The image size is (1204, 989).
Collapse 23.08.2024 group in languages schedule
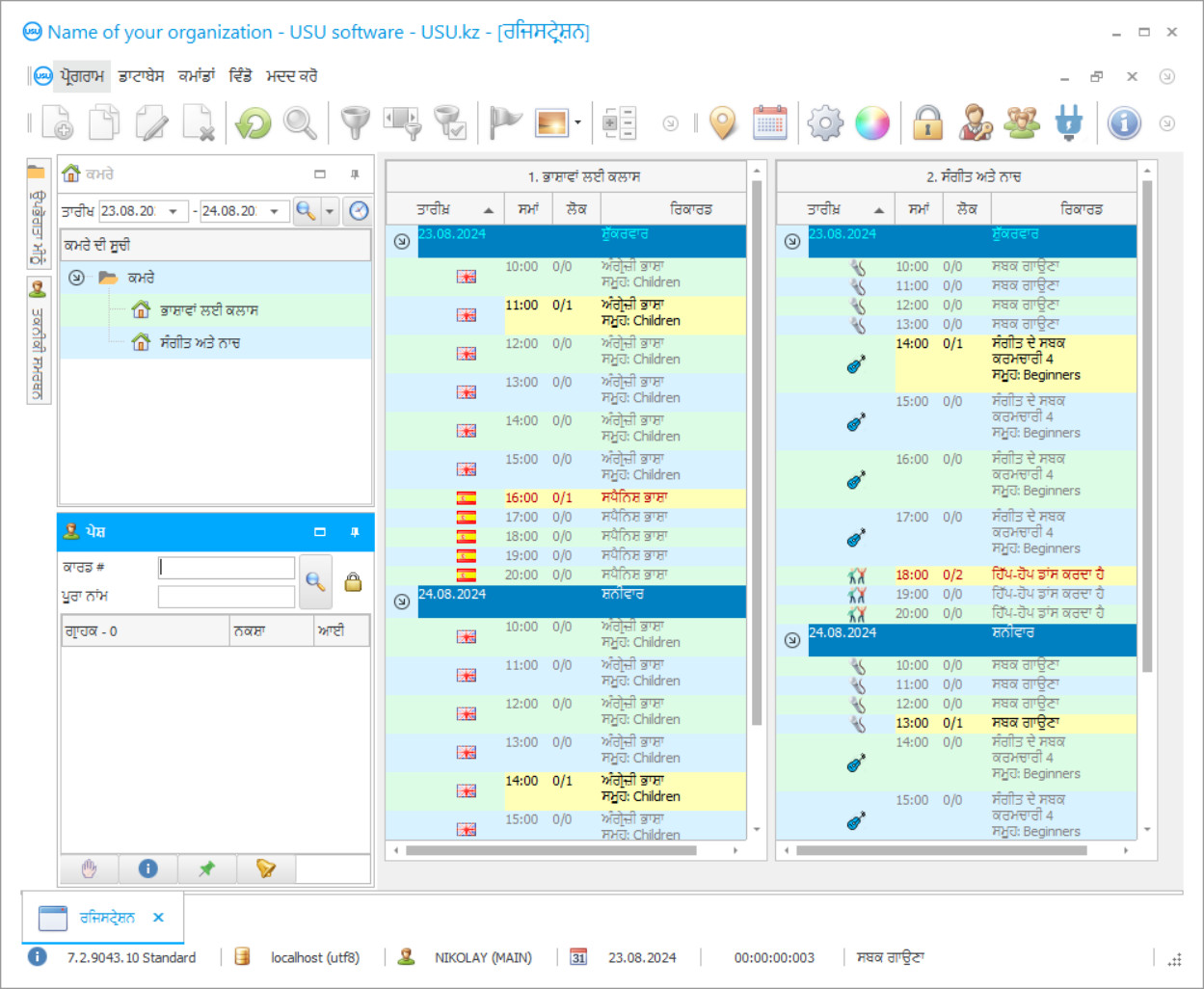coord(402,241)
